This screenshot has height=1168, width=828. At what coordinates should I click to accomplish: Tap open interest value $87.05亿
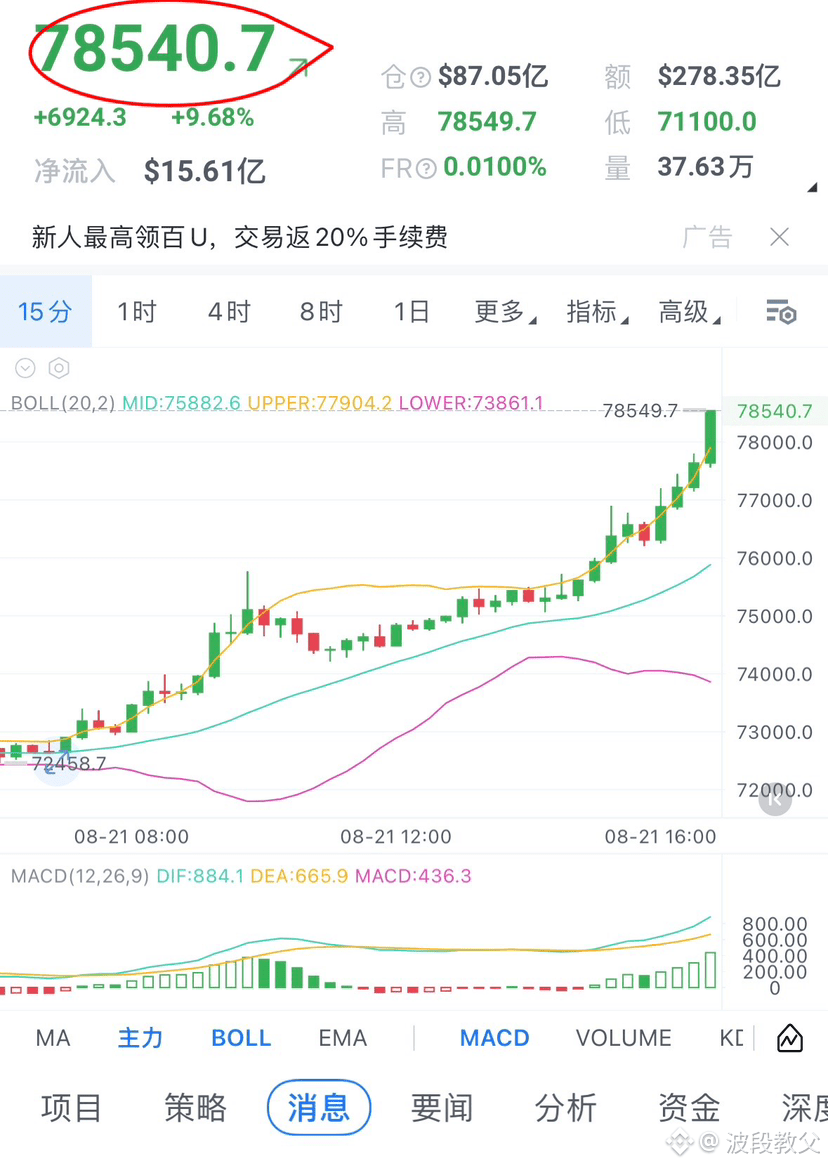[494, 76]
